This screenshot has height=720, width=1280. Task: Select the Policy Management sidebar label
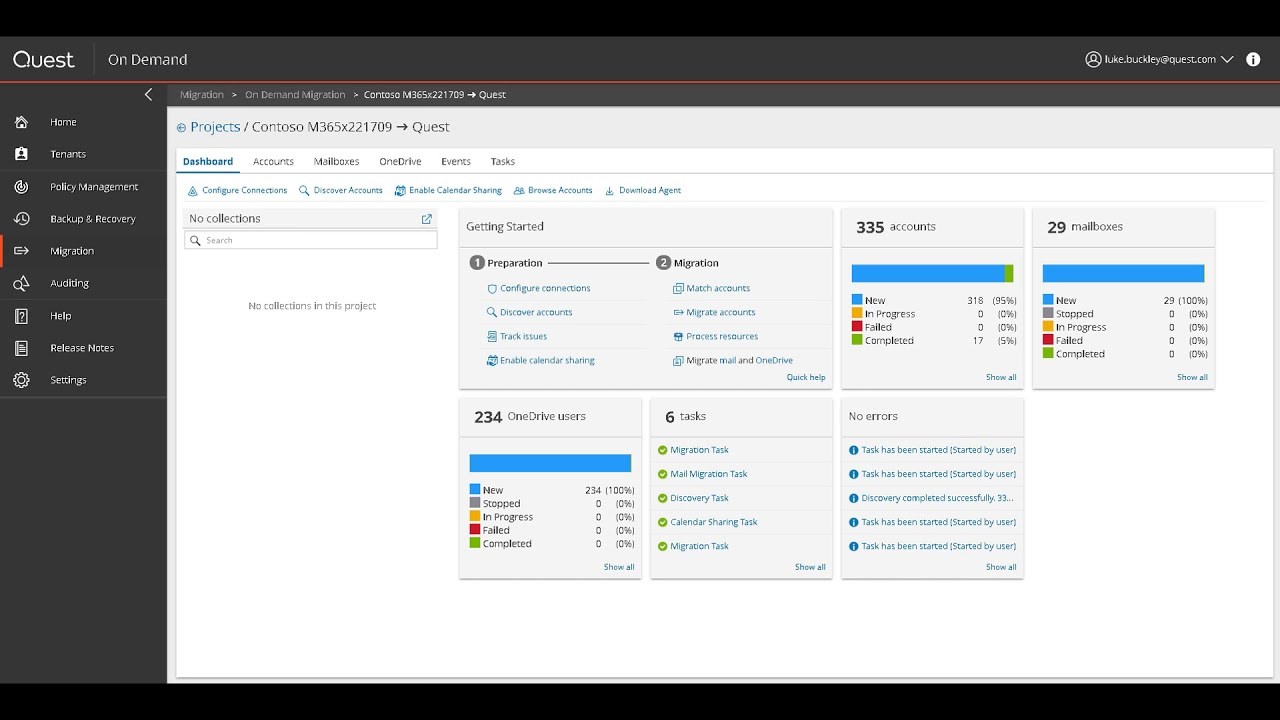tap(94, 187)
